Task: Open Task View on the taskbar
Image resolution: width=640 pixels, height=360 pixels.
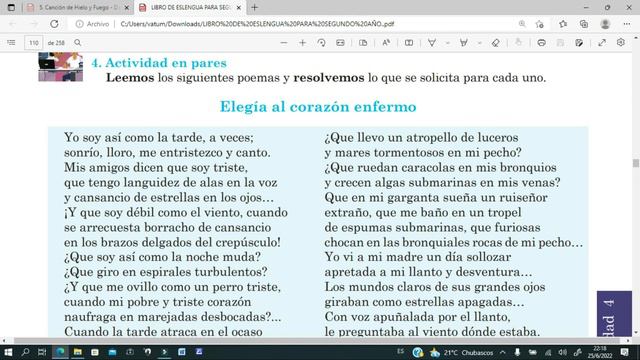Action: click(x=42, y=352)
